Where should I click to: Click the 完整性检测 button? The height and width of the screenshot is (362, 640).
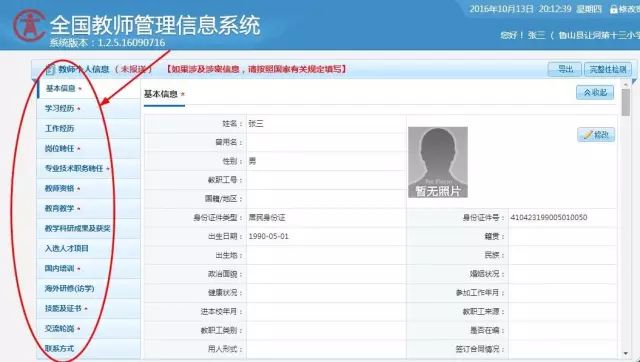(608, 69)
